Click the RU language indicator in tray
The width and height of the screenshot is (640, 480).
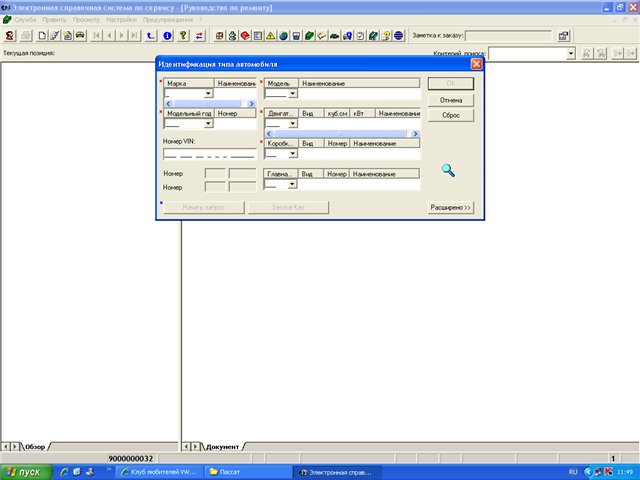573,472
